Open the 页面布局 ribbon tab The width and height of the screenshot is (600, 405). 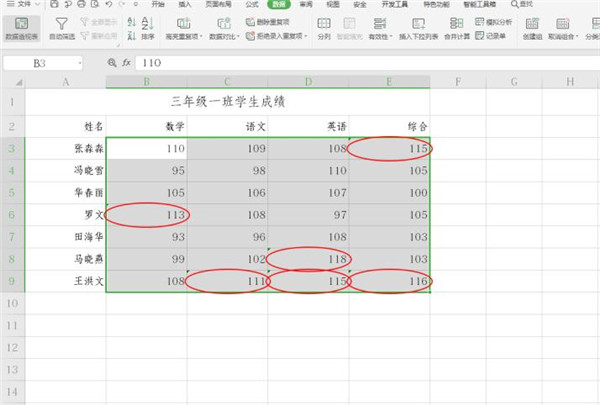click(217, 5)
